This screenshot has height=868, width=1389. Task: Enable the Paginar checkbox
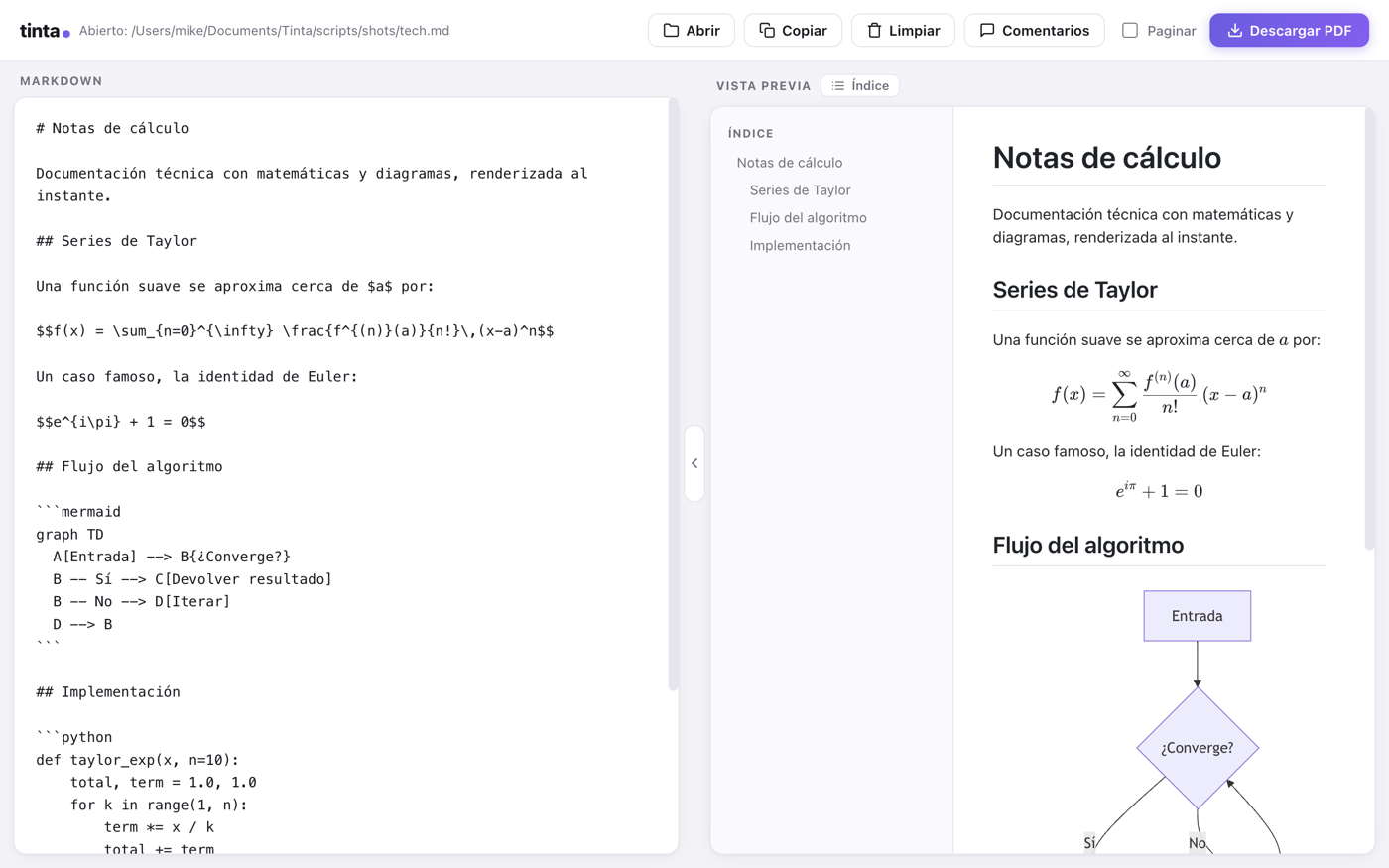[1130, 30]
